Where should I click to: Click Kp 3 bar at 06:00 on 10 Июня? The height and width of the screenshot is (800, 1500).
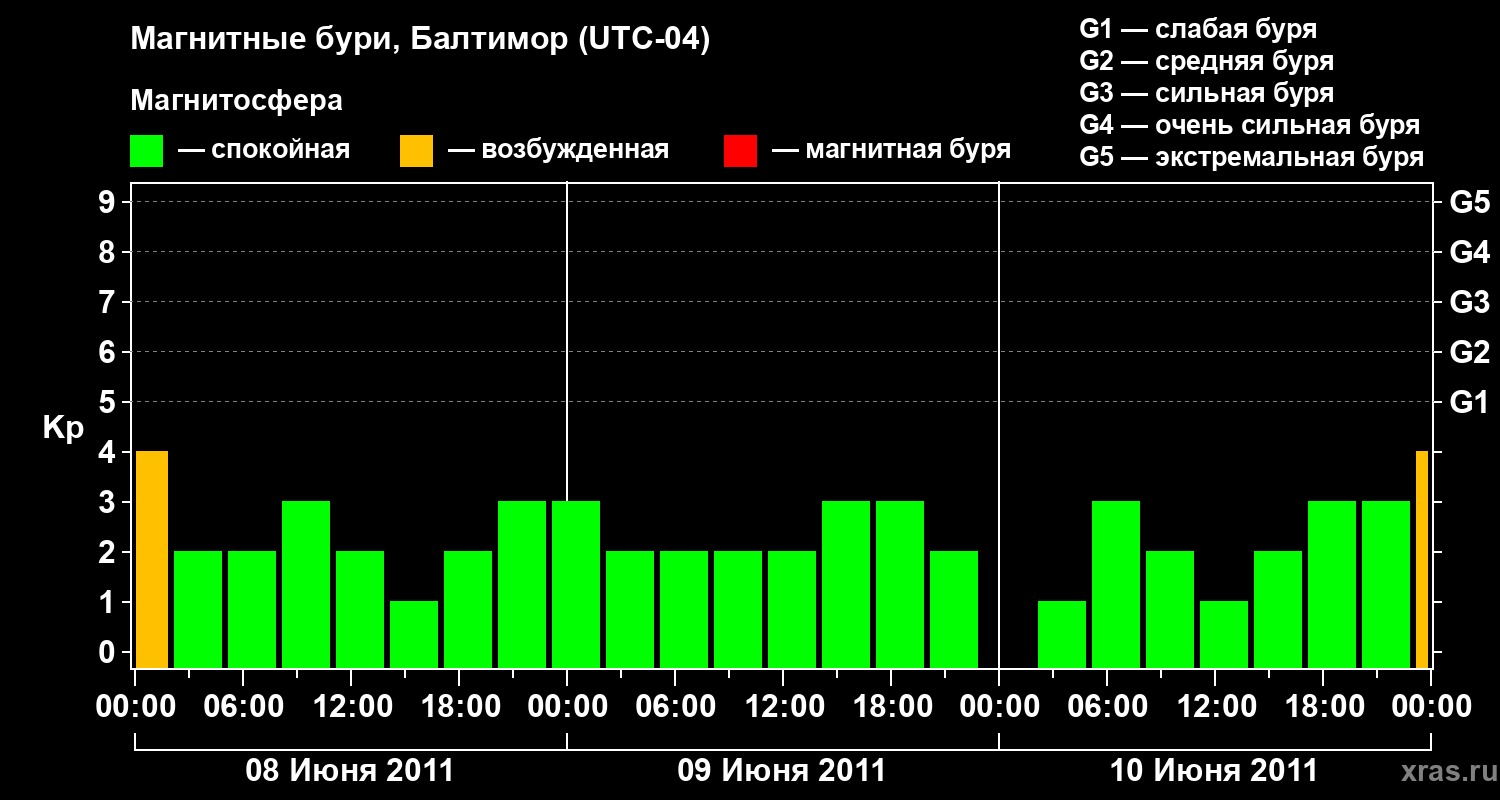[x=1116, y=584]
